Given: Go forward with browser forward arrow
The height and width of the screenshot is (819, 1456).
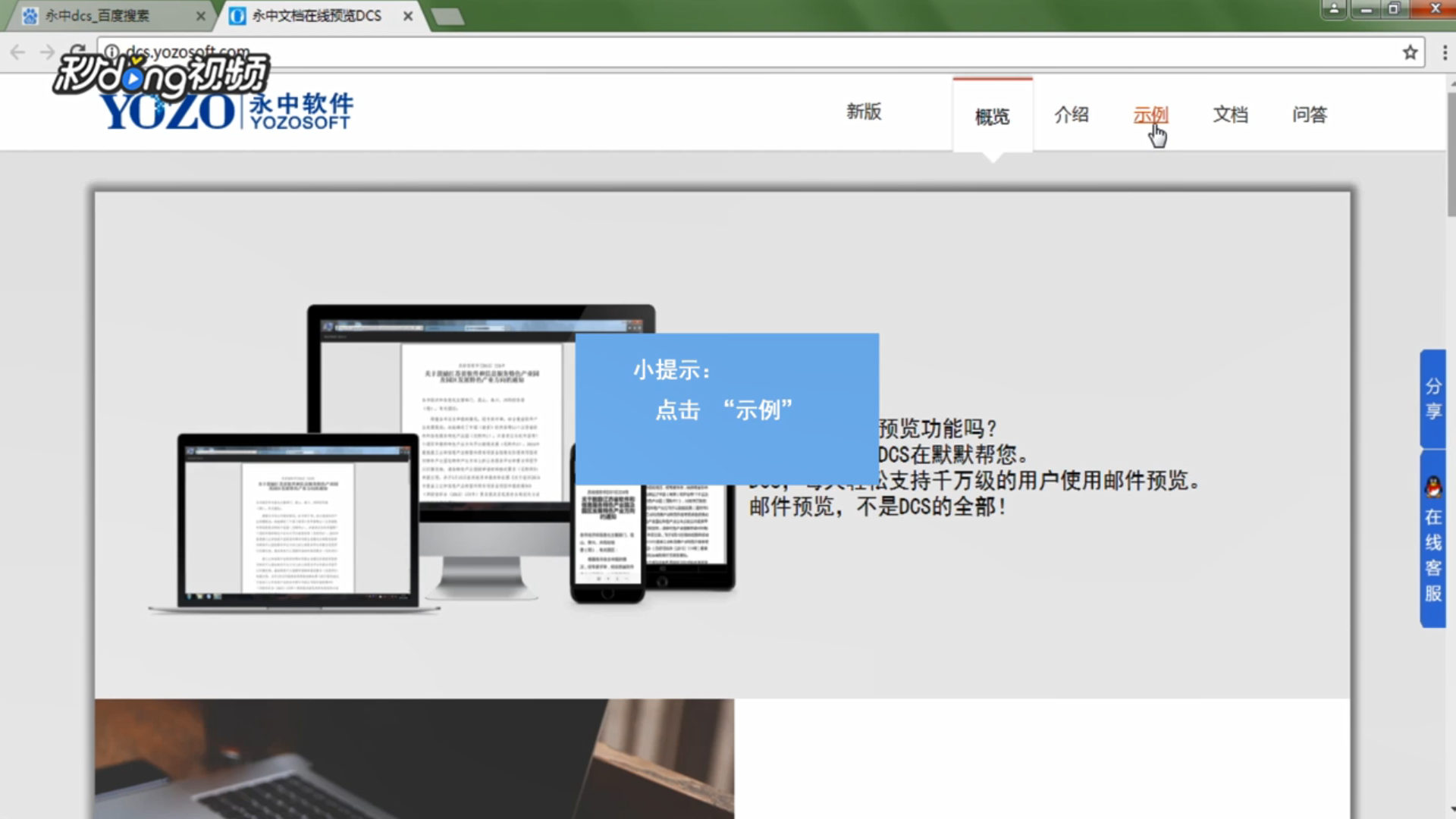Looking at the screenshot, I should (x=47, y=52).
